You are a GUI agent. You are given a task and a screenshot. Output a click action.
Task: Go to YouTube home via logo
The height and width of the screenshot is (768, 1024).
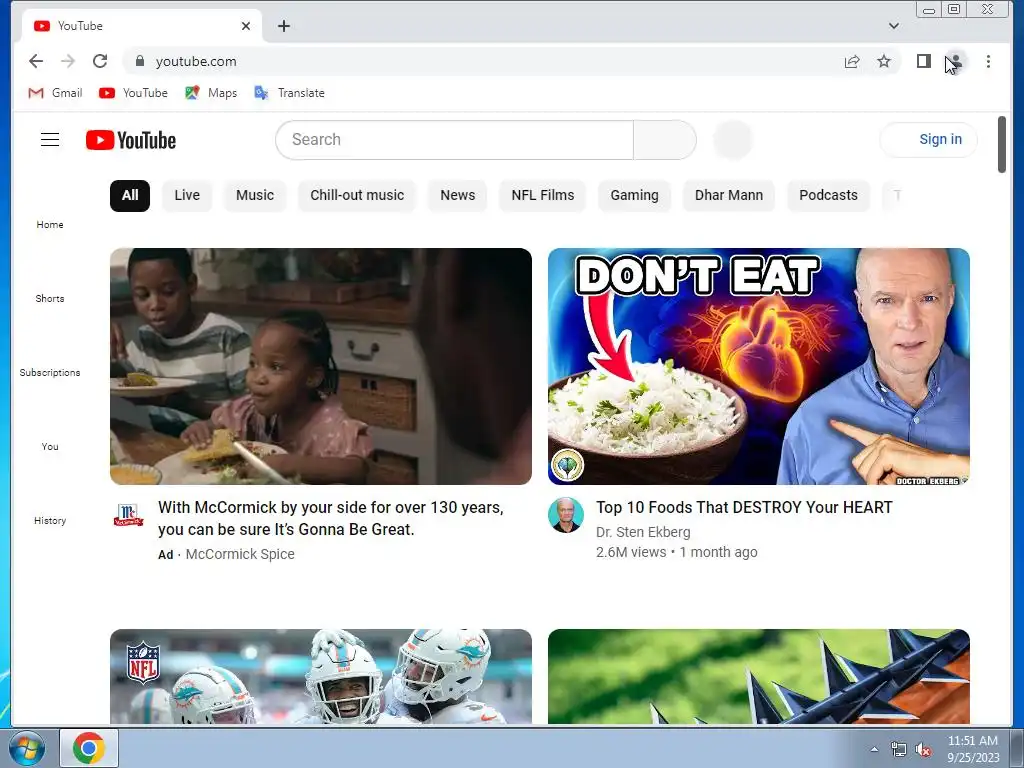(x=131, y=140)
